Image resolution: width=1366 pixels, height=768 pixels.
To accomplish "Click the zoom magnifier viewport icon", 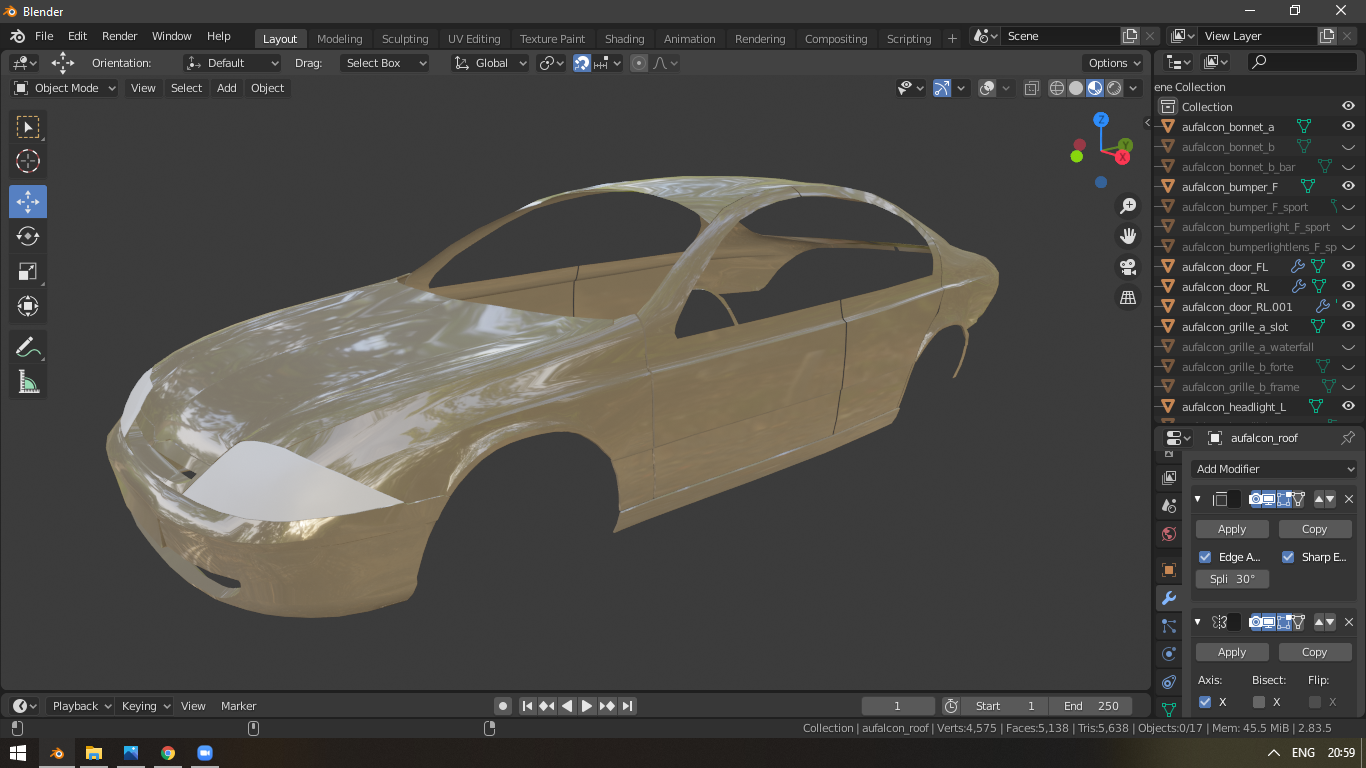I will click(1128, 206).
